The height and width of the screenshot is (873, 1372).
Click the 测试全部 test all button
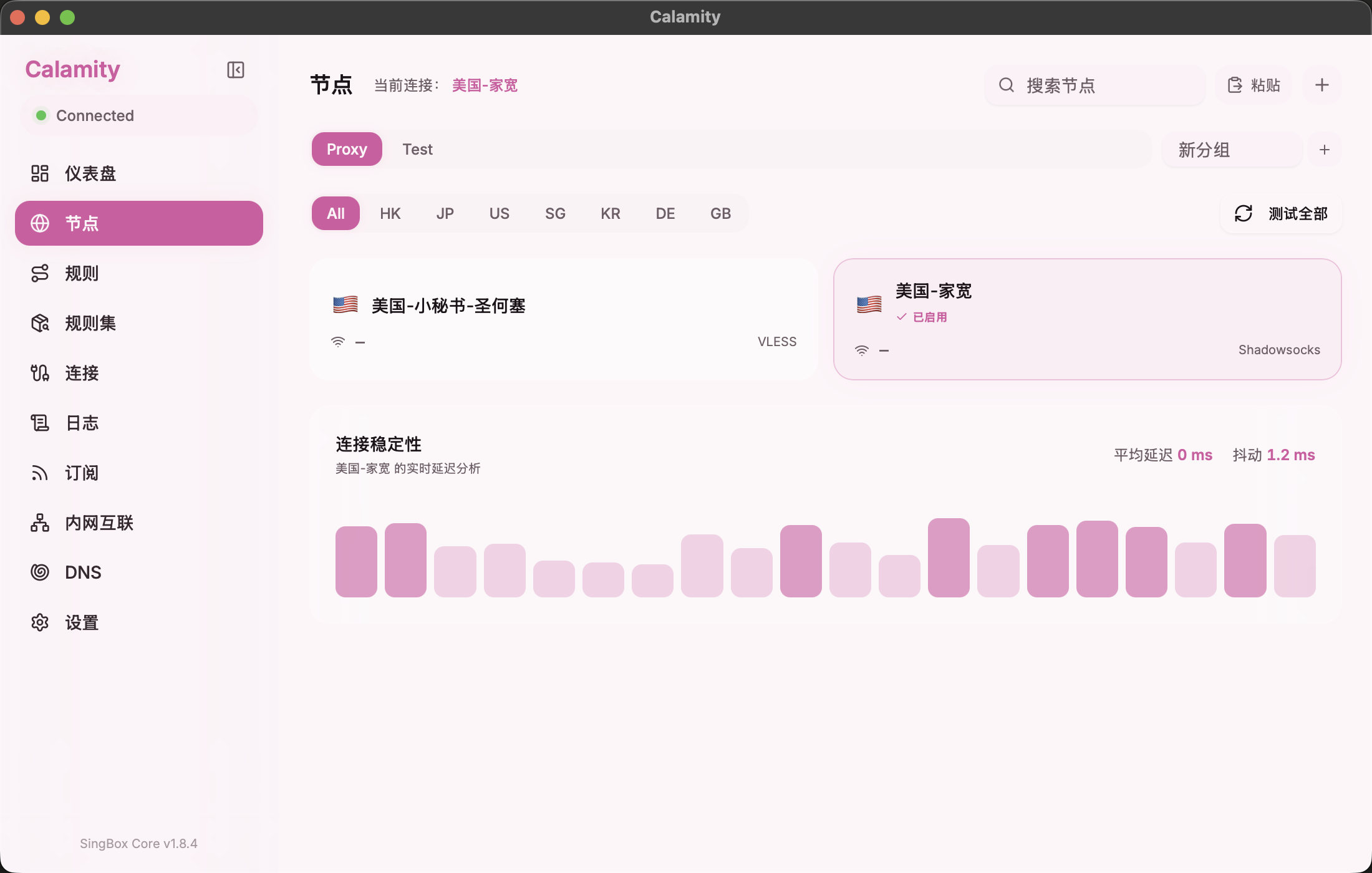pyautogui.click(x=1281, y=214)
